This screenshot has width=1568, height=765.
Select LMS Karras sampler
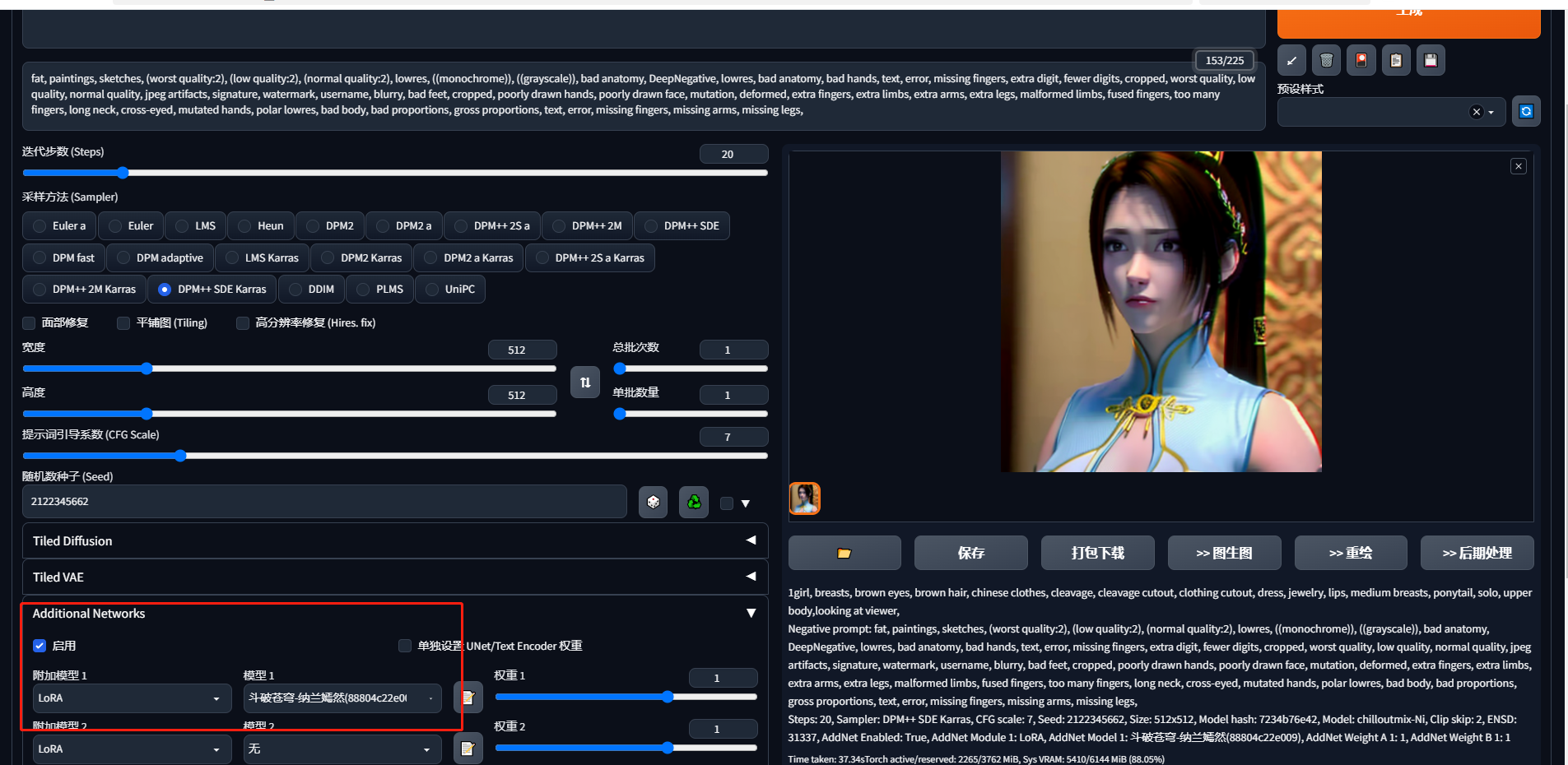(263, 258)
